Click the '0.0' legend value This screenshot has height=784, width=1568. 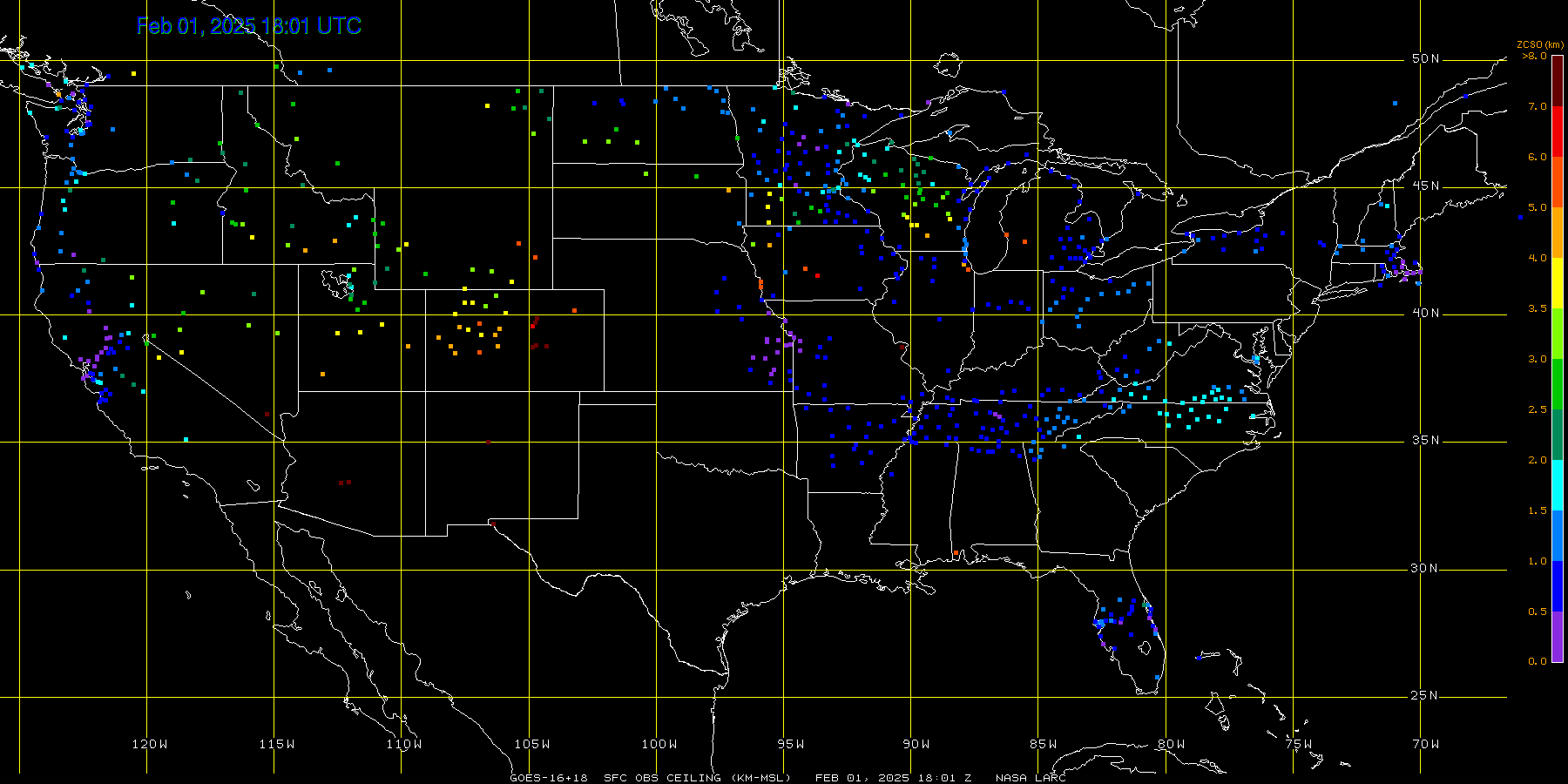1538,661
